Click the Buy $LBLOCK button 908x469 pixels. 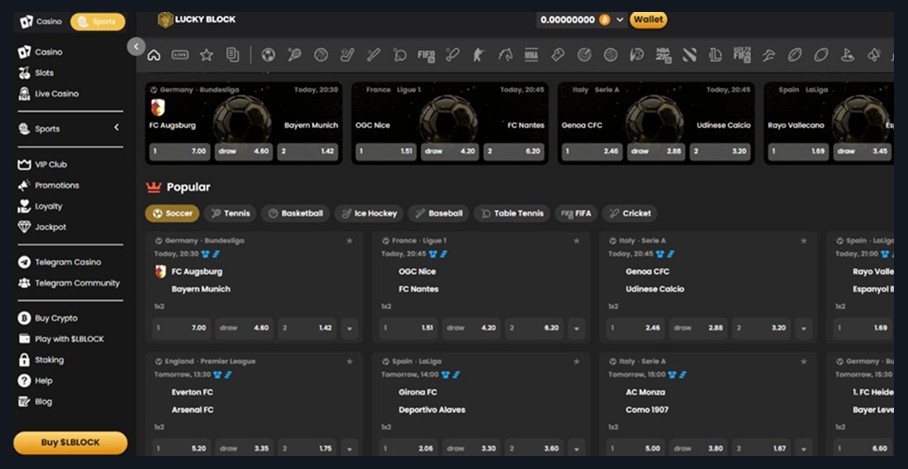tap(70, 442)
